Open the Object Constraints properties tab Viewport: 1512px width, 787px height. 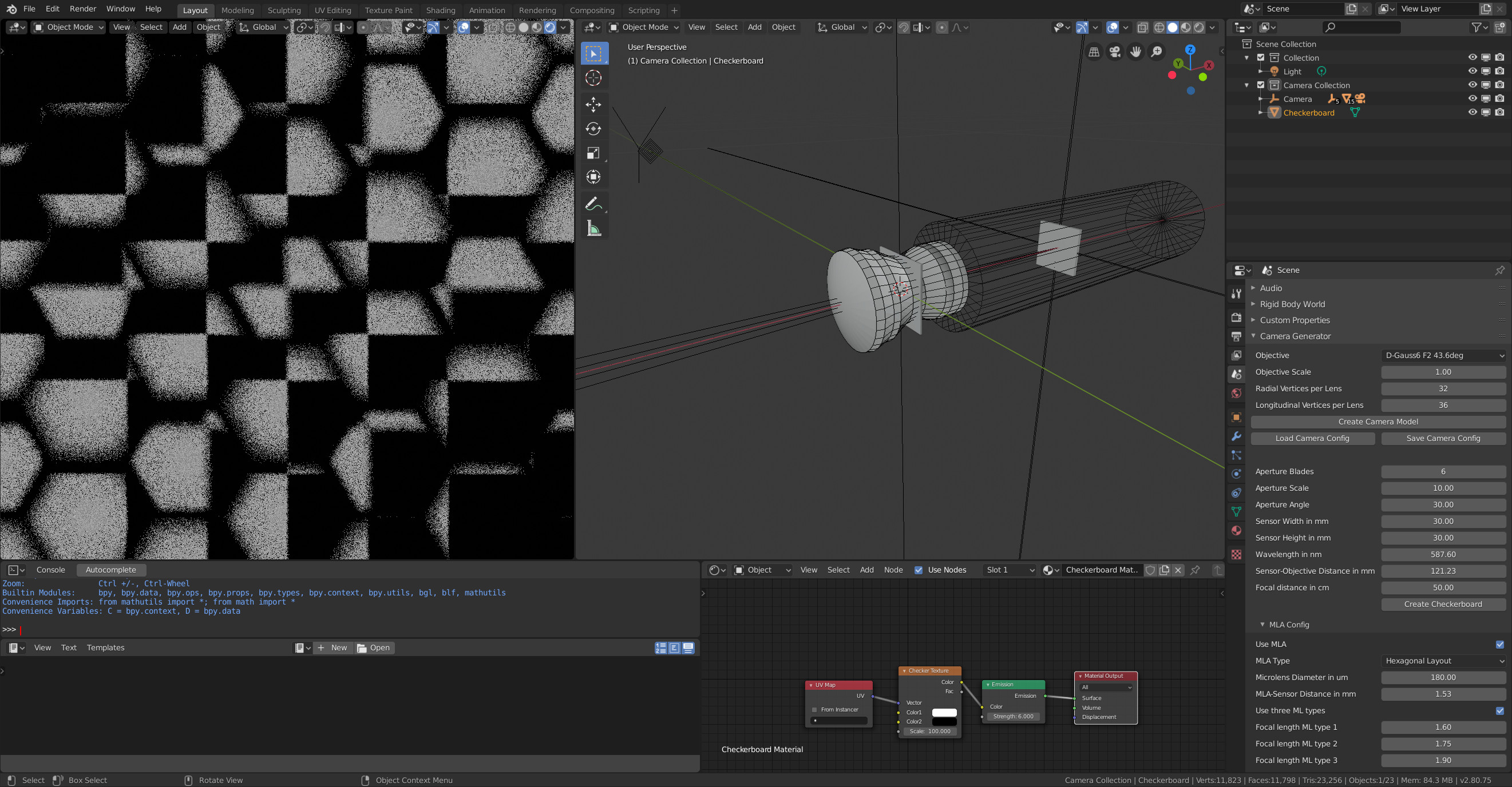(1236, 492)
